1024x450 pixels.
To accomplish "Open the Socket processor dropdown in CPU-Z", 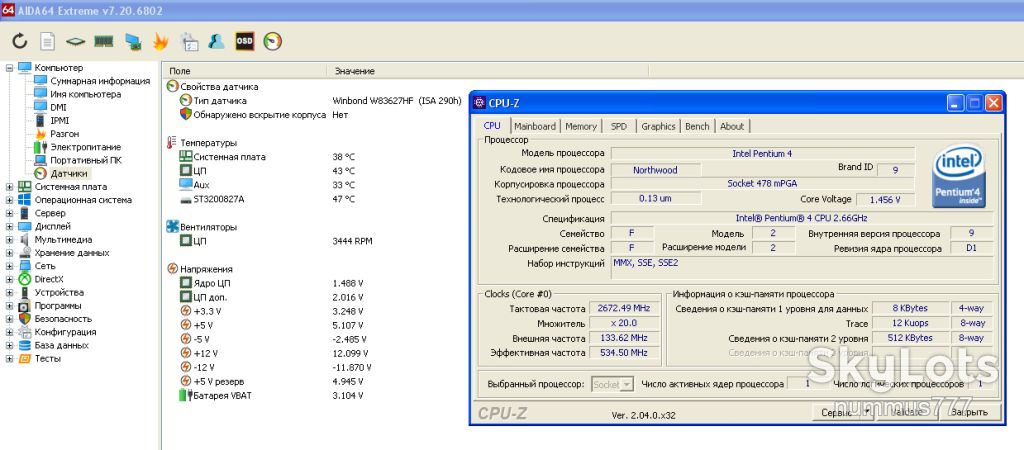I will coord(613,385).
